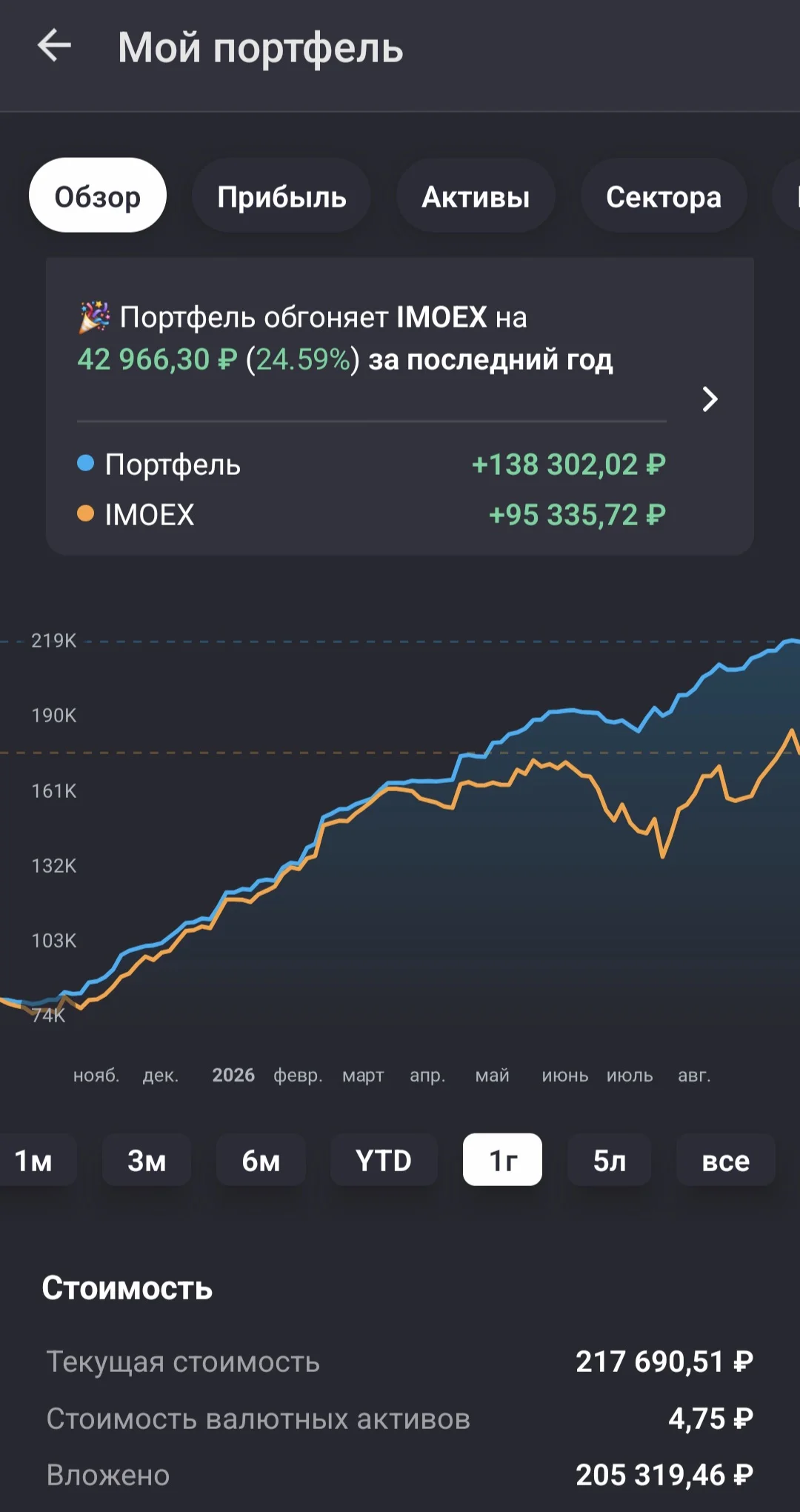Tap the +138 302,02 ₽ portfolio gain
800x1512 pixels.
pos(569,464)
